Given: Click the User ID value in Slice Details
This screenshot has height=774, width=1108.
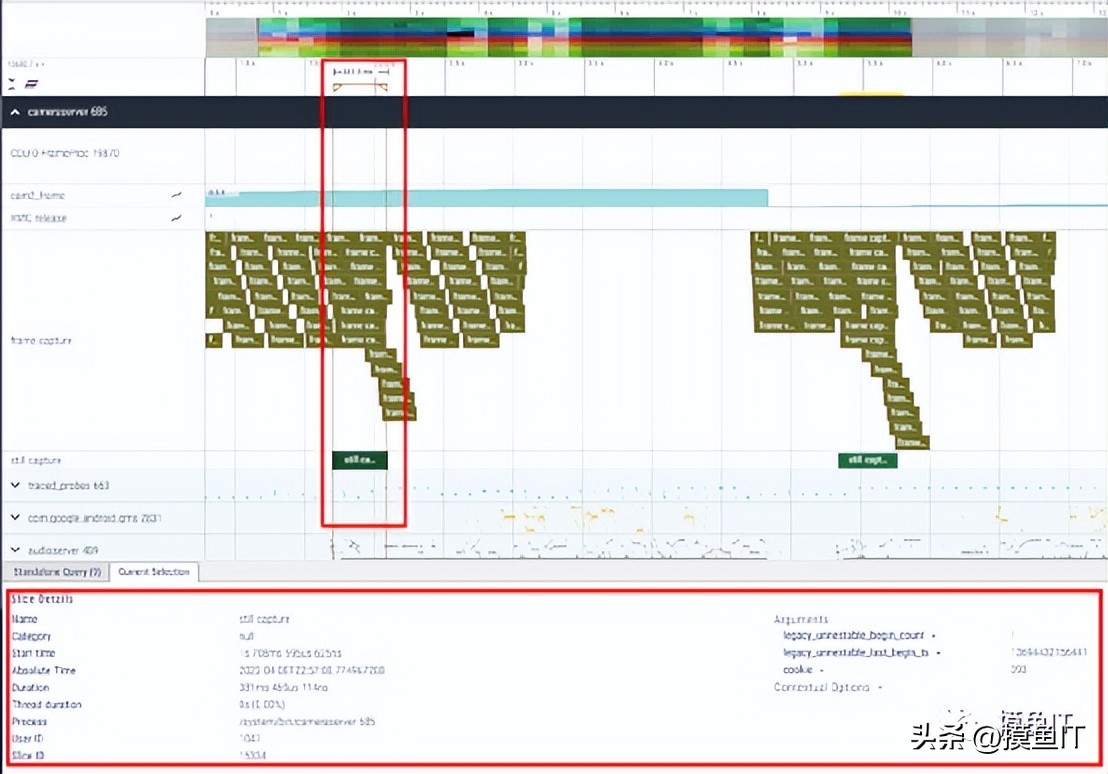Looking at the screenshot, I should 249,739.
